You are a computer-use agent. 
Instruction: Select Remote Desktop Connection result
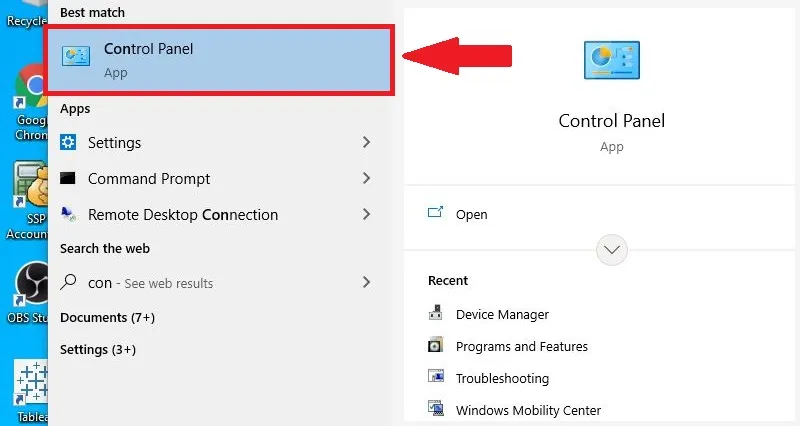tap(219, 215)
